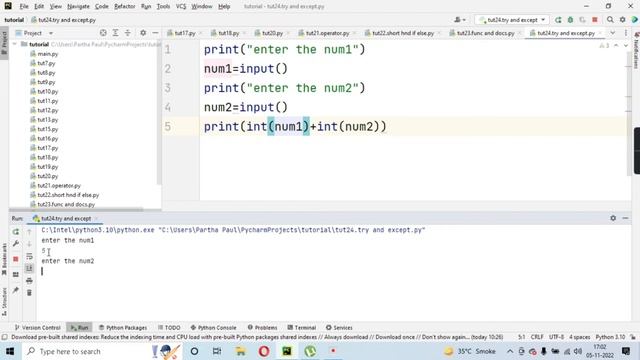
Task: Collapse all in Project panel
Action: click(128, 33)
